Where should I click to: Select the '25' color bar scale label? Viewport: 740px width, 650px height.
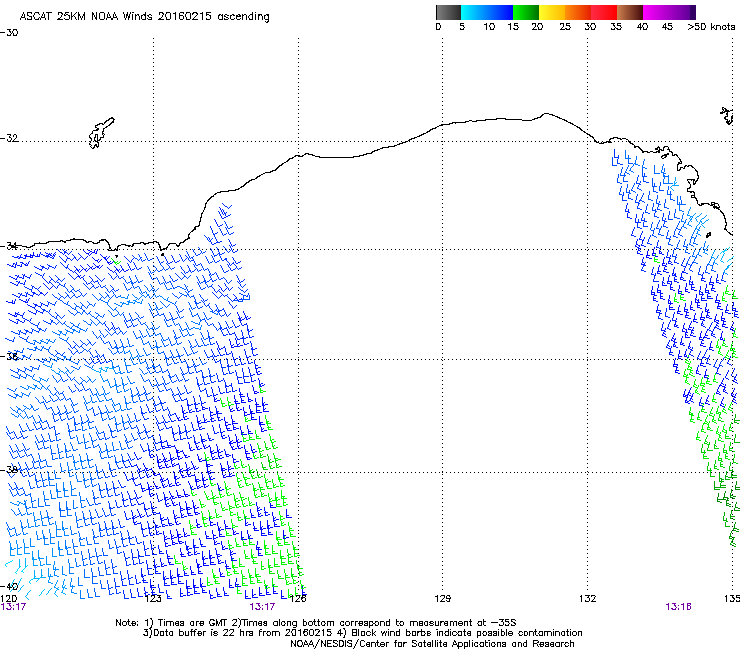[x=565, y=27]
